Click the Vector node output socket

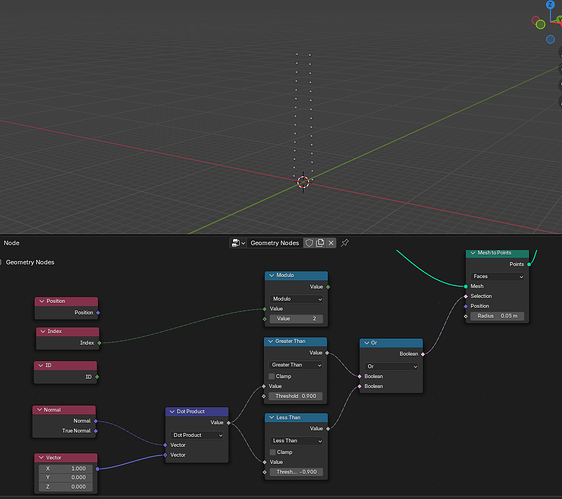tap(97, 469)
